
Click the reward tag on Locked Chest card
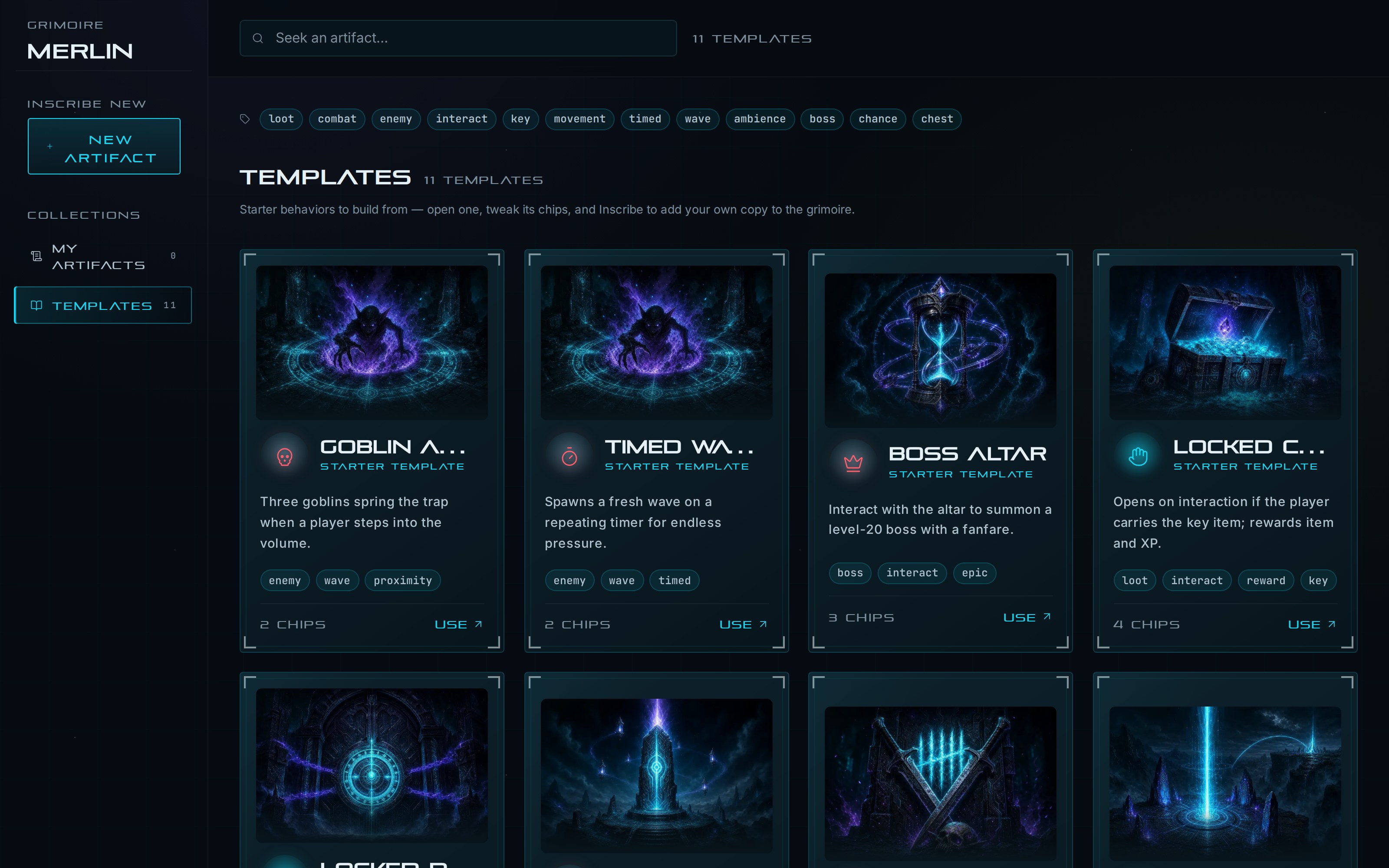point(1266,580)
